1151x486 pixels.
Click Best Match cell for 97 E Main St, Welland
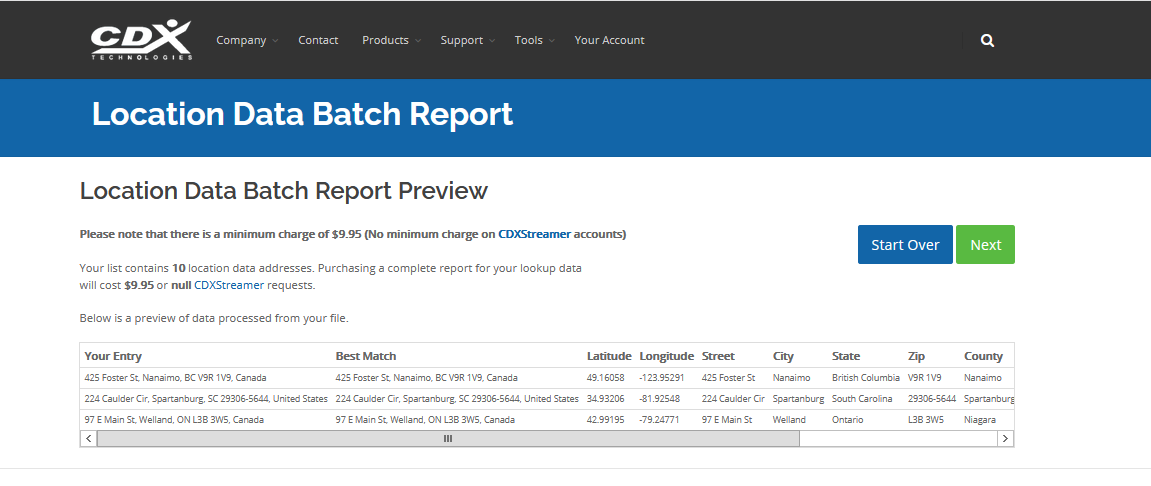(425, 420)
